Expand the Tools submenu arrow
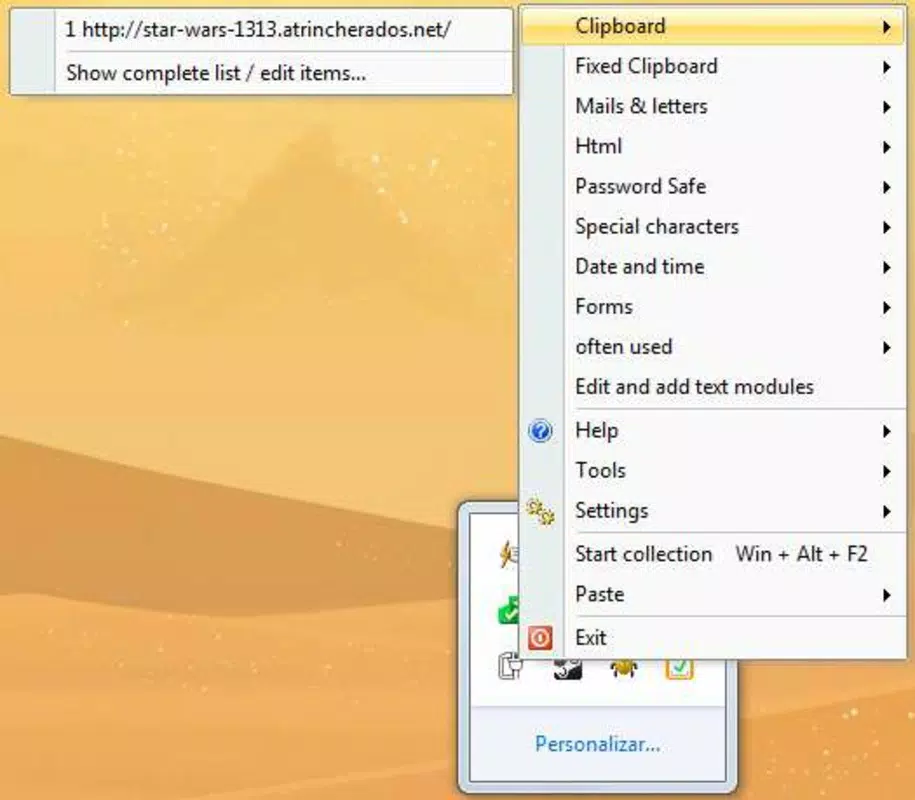 [886, 471]
